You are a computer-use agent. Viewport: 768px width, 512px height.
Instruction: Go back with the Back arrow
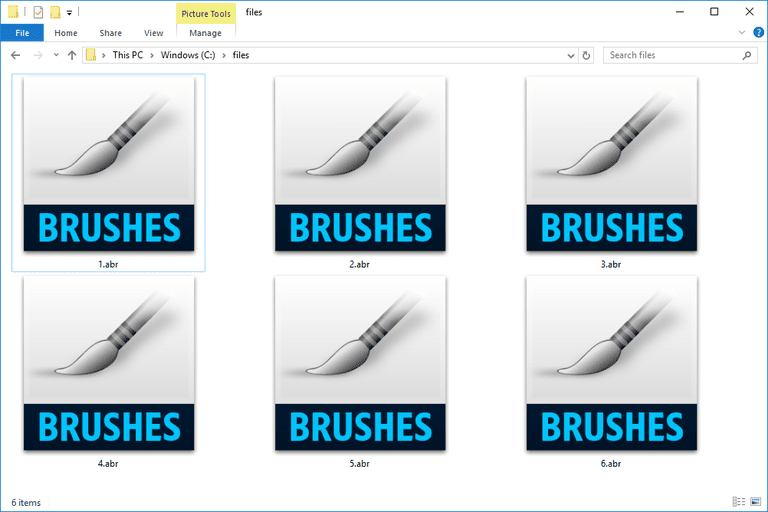click(x=16, y=55)
